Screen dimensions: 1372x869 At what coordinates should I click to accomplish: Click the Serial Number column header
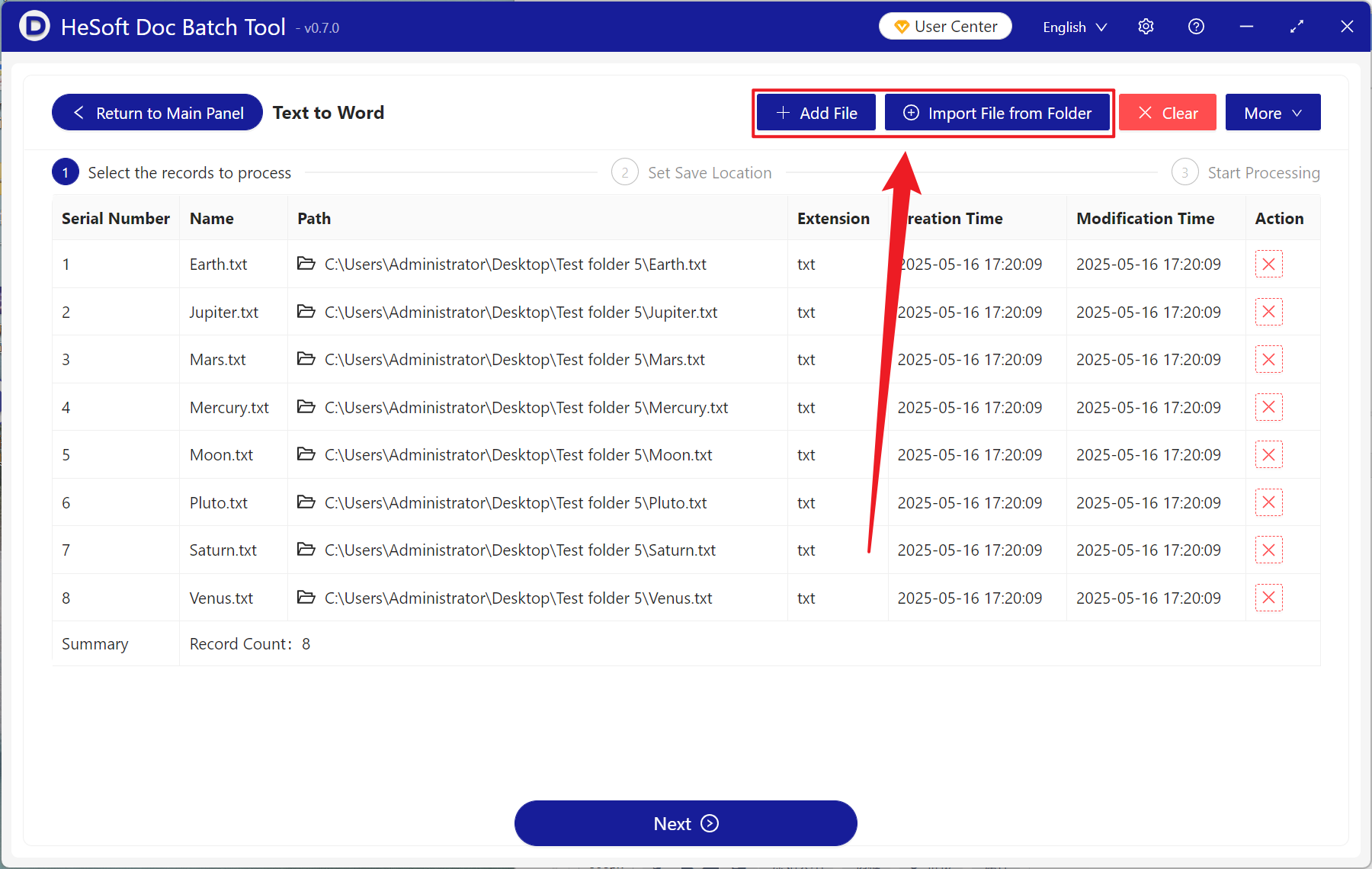[x=116, y=219]
